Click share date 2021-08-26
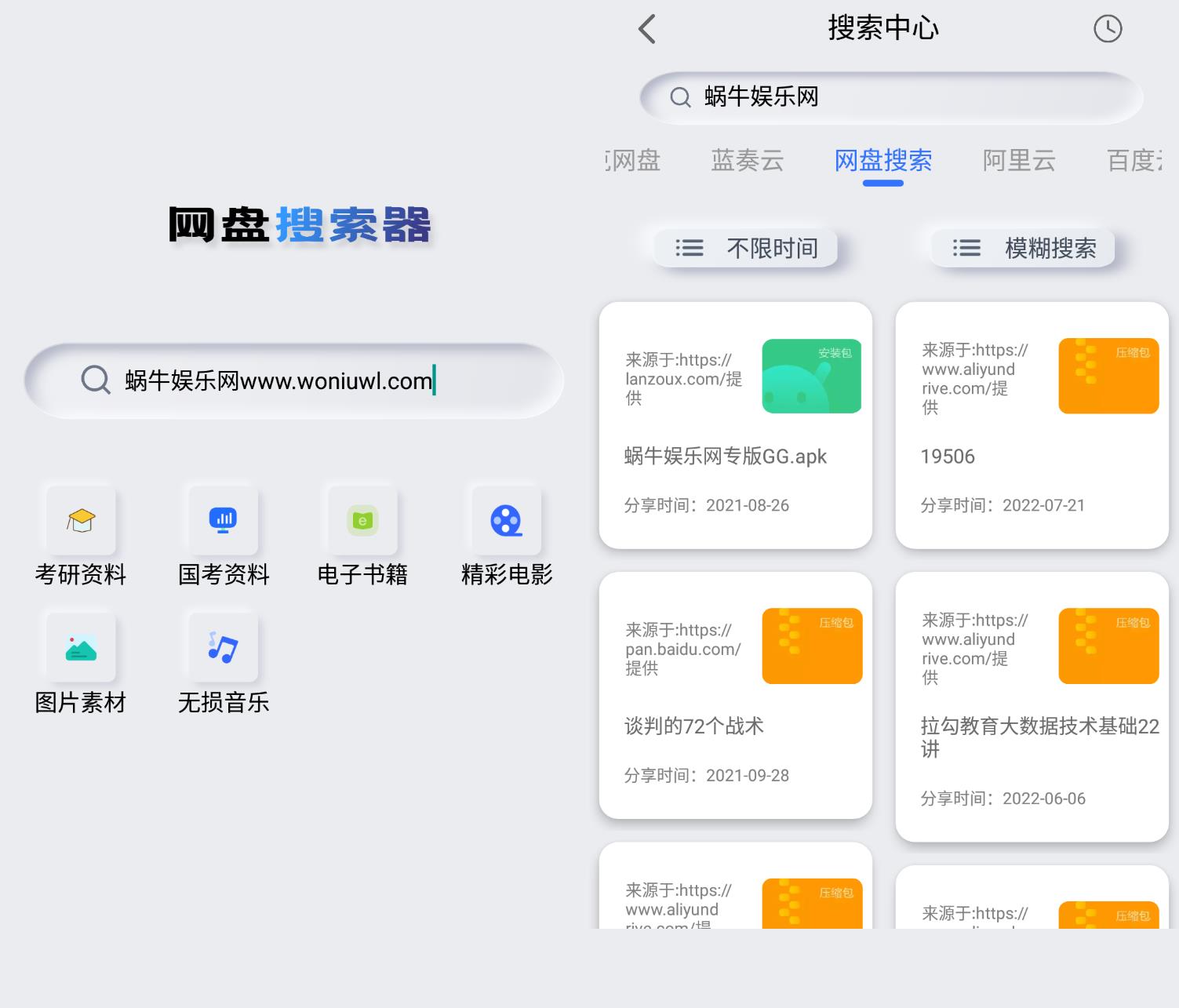 point(748,506)
